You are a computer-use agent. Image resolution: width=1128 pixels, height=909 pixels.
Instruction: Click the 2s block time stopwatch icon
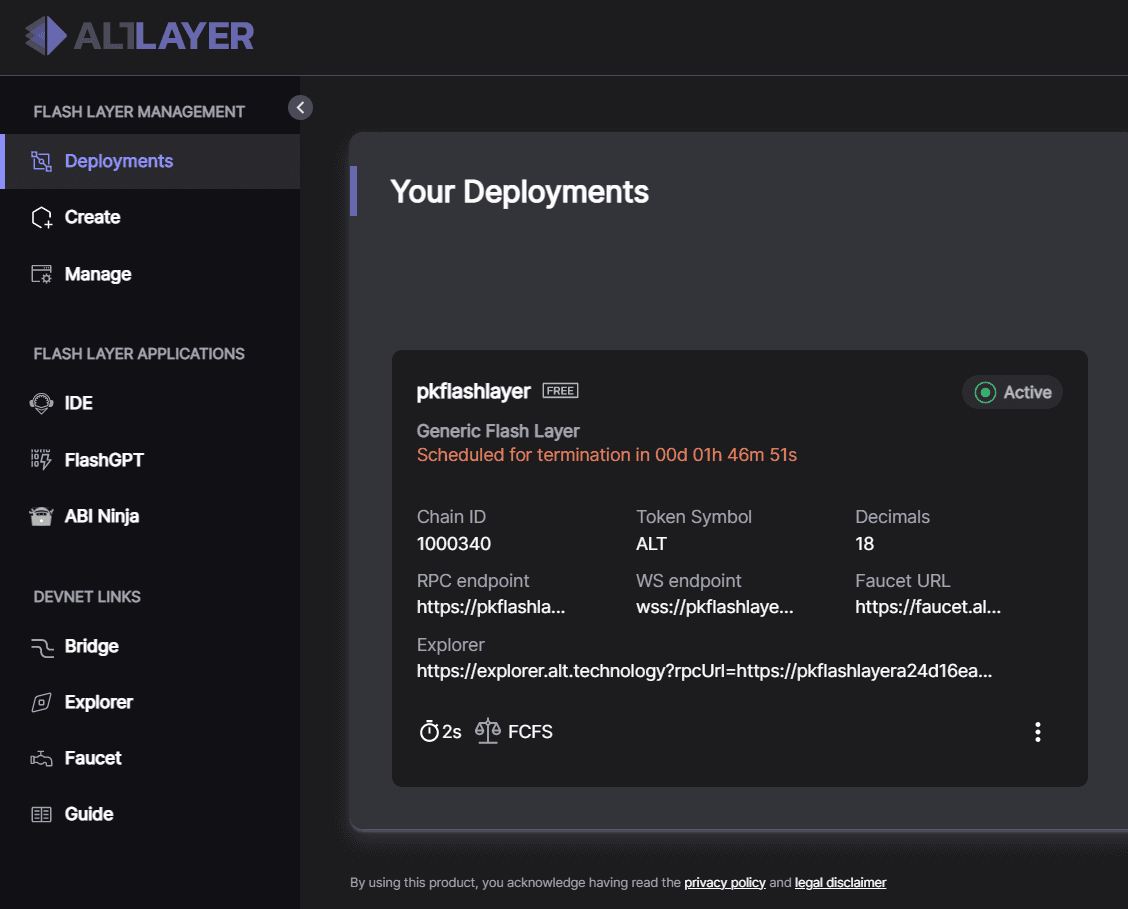coord(429,731)
